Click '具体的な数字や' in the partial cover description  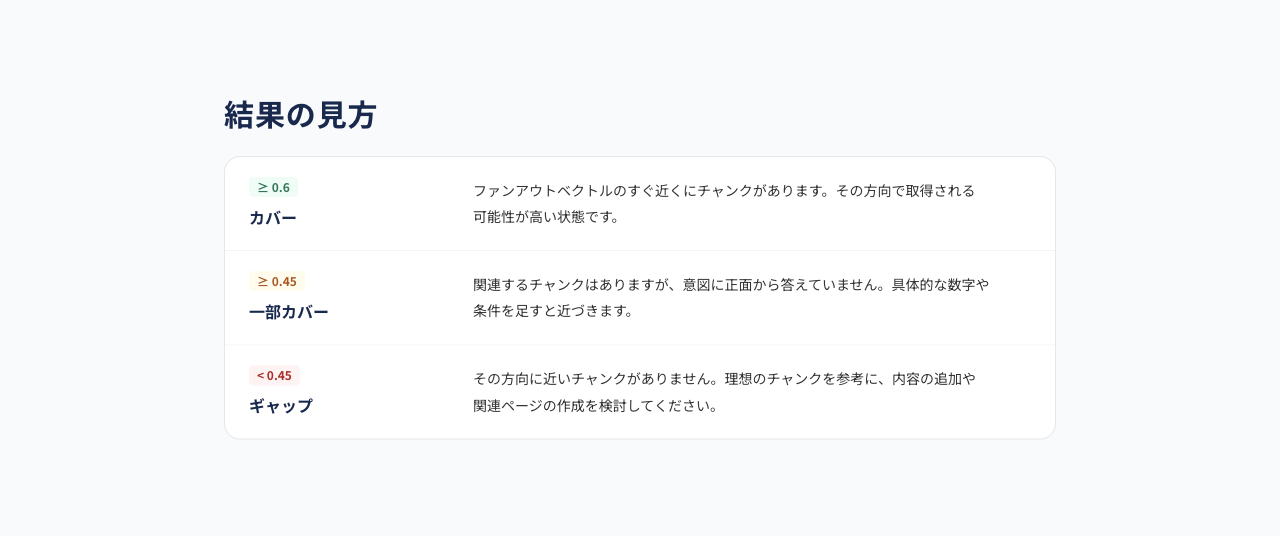[x=940, y=284]
